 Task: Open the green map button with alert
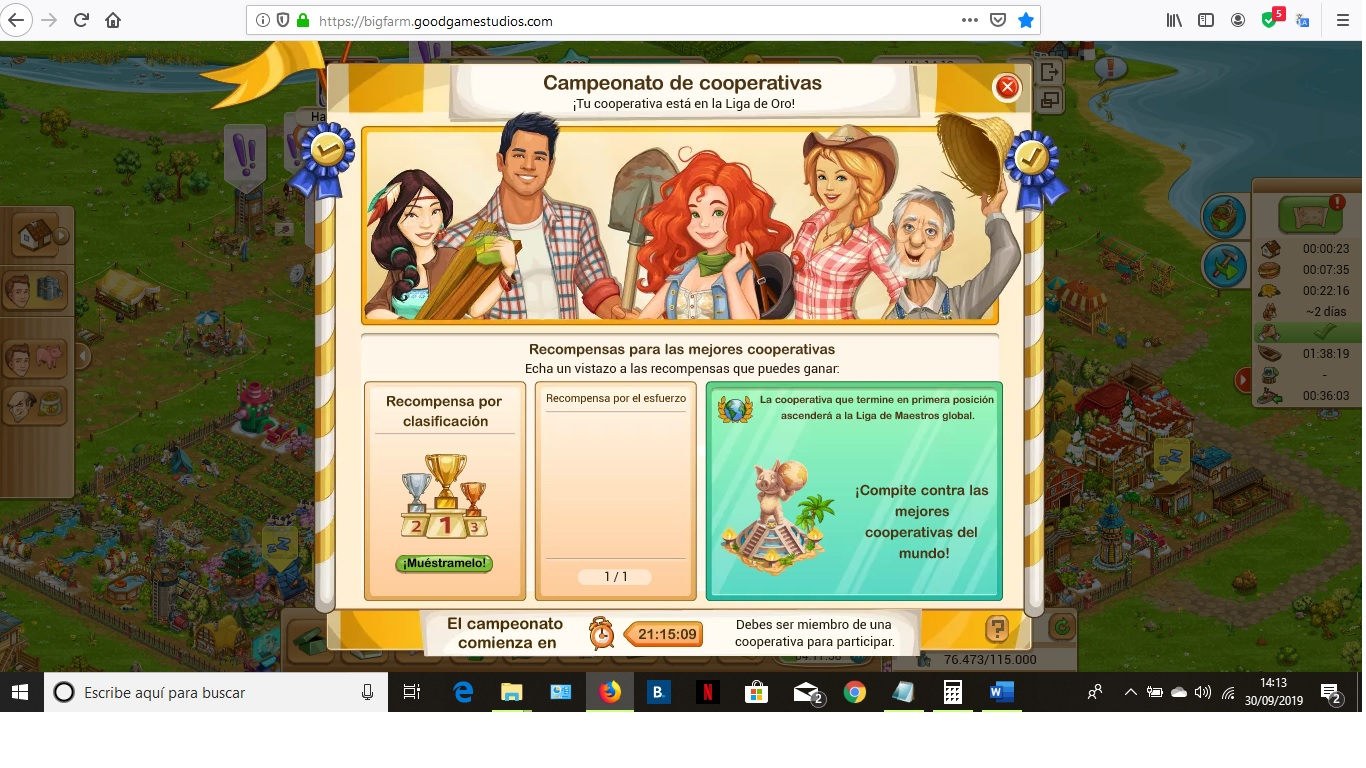click(x=1310, y=214)
